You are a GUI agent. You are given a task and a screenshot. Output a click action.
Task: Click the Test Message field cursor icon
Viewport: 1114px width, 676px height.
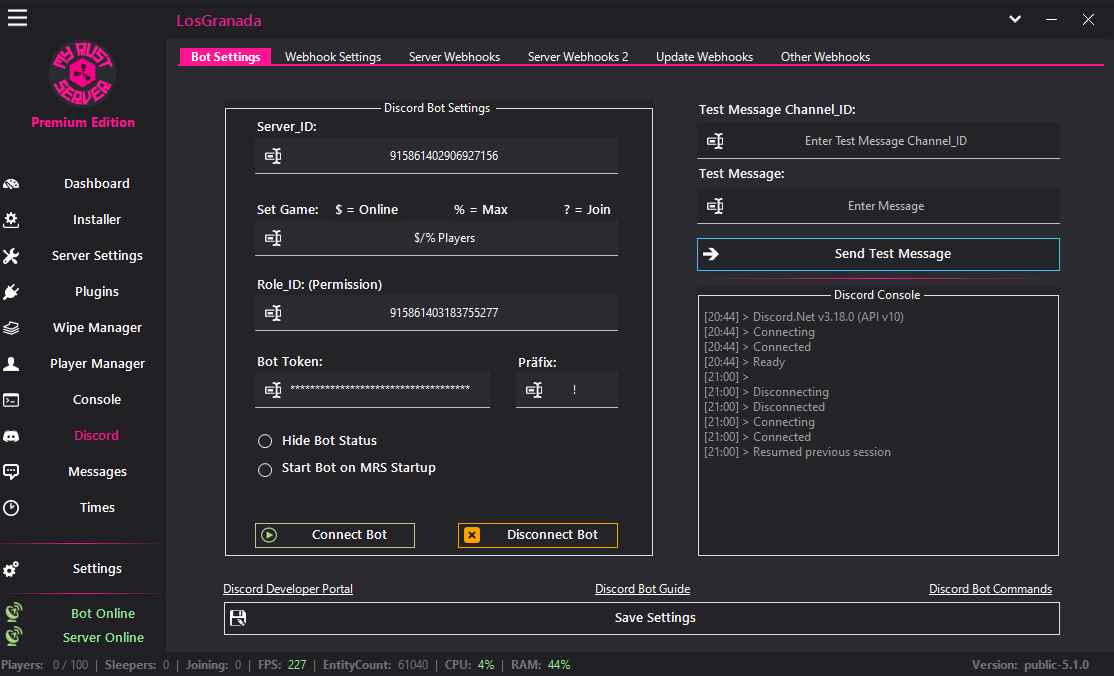[715, 206]
